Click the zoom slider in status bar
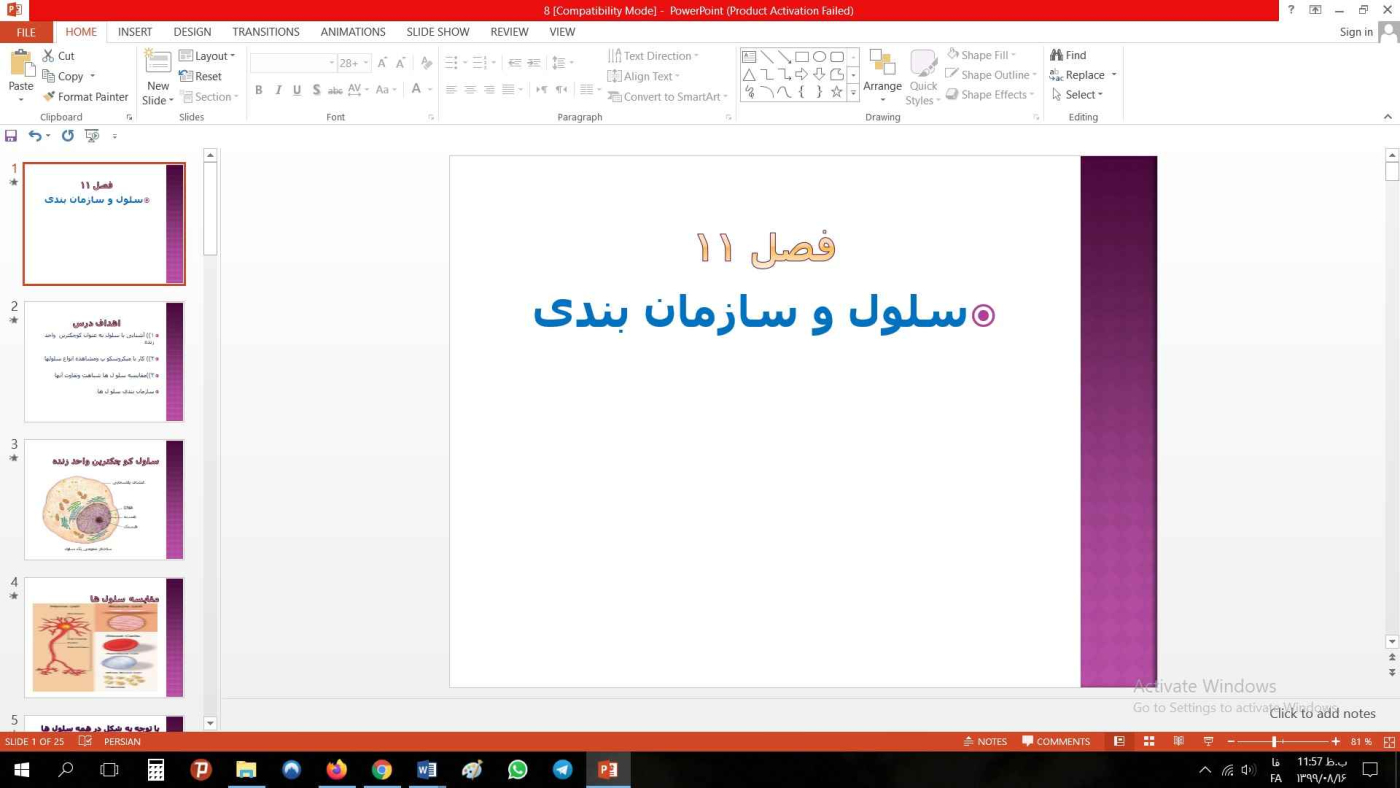The width and height of the screenshot is (1400, 788). 1274,741
